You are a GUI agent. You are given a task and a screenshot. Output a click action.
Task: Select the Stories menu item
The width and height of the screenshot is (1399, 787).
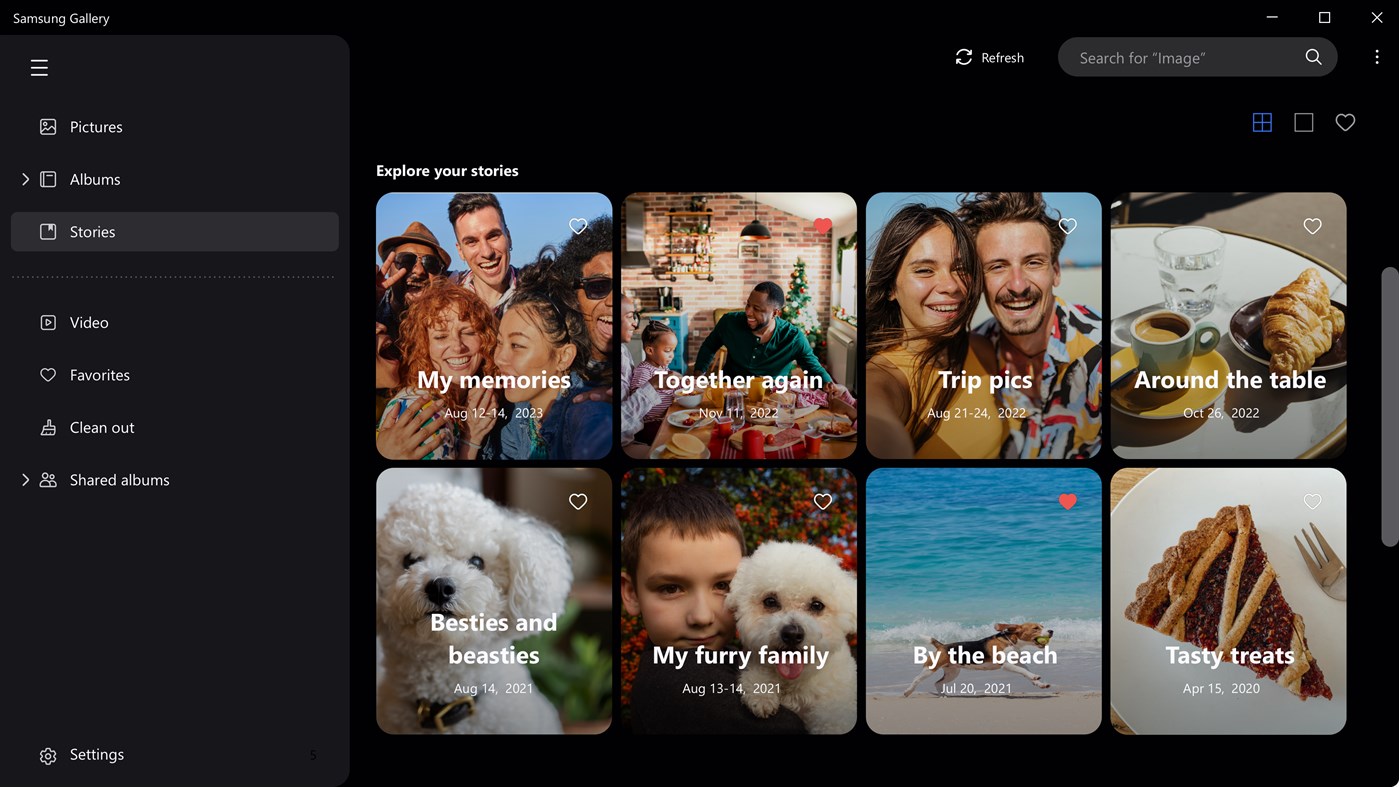92,231
